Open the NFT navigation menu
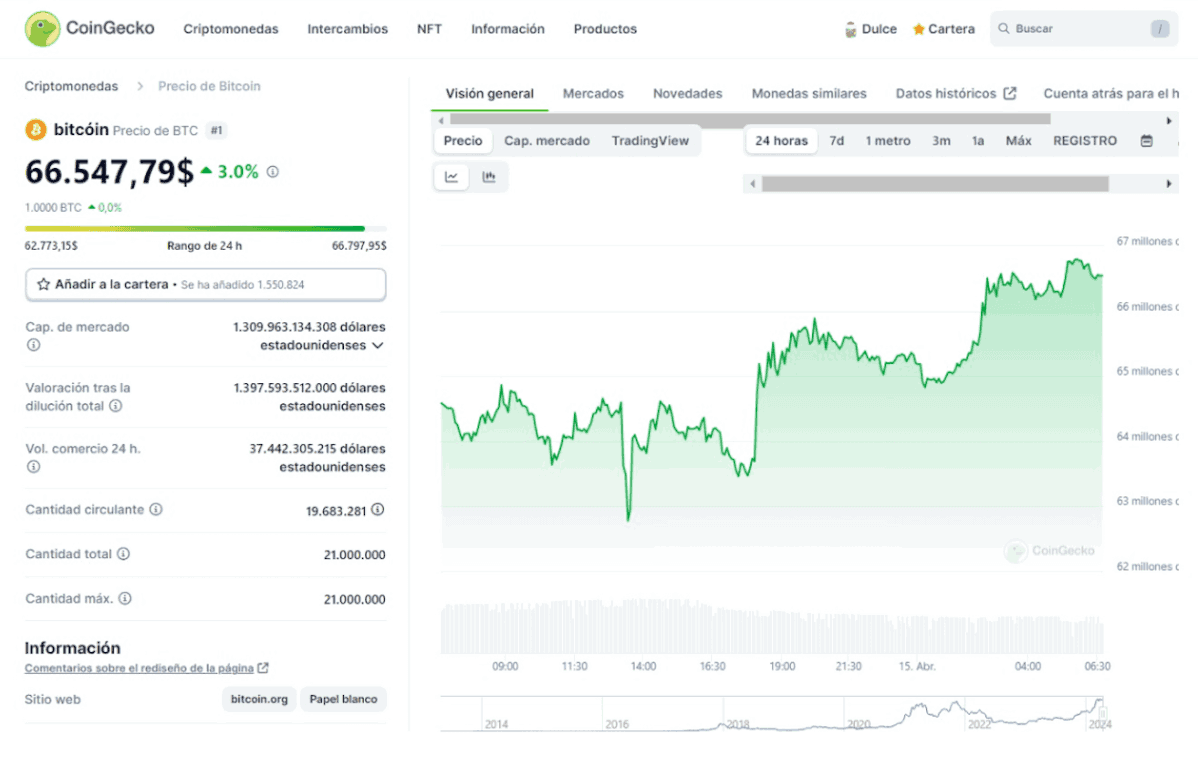Screen dimensions: 1200x764 pyautogui.click(x=429, y=29)
